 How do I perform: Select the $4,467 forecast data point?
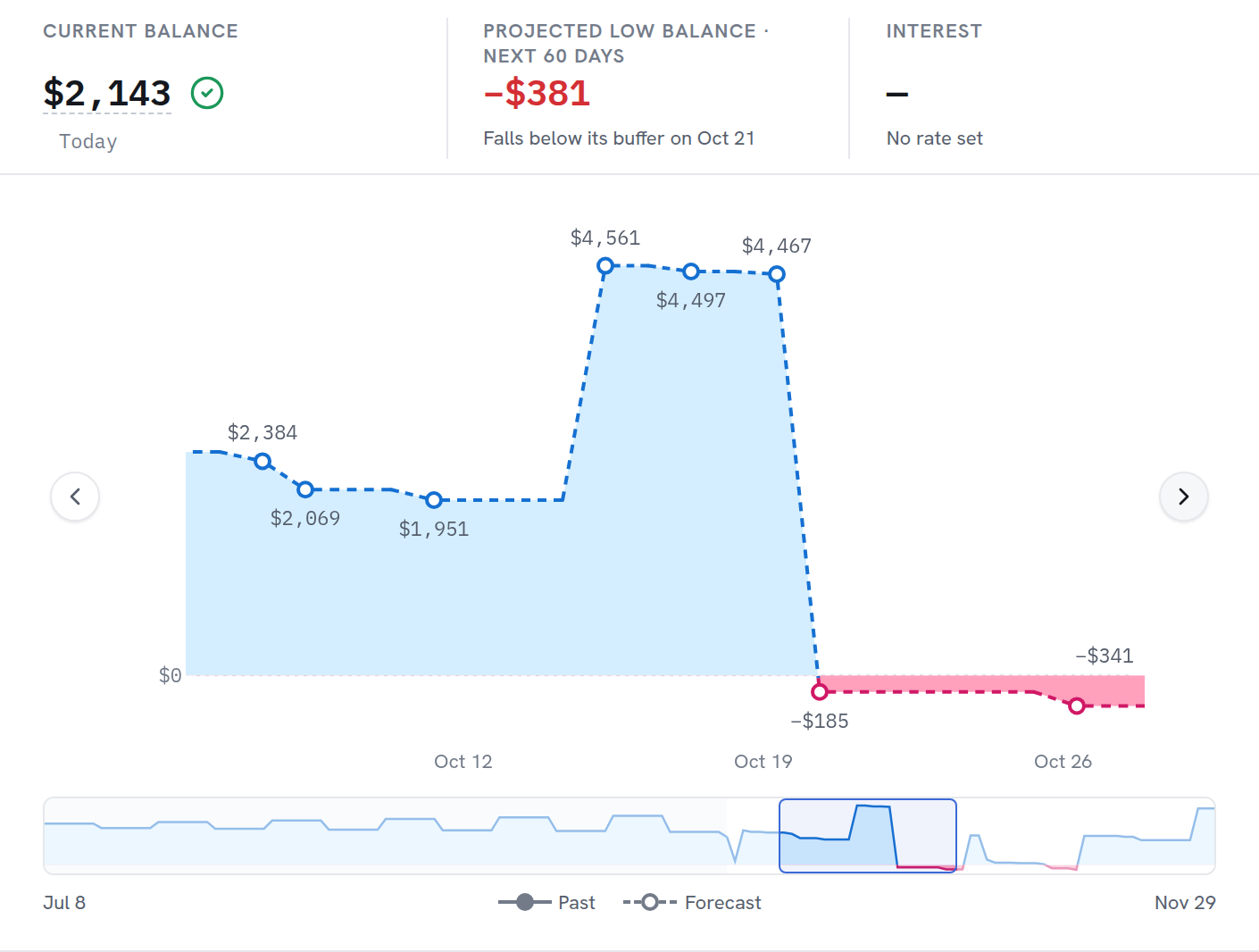[777, 274]
